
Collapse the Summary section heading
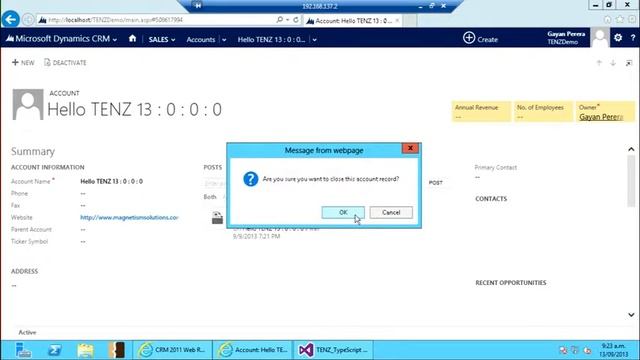(x=33, y=151)
